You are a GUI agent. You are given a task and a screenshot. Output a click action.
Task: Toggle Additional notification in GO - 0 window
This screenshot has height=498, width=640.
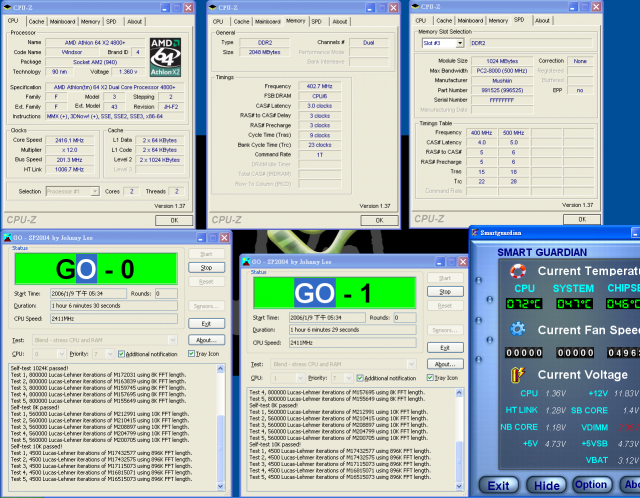tap(121, 354)
